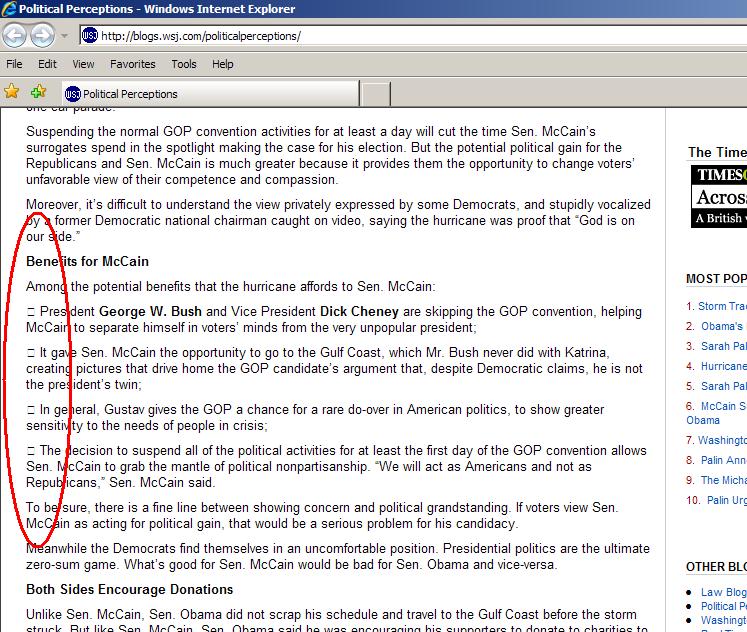Open the File menu
This screenshot has width=747, height=632.
pyautogui.click(x=14, y=64)
